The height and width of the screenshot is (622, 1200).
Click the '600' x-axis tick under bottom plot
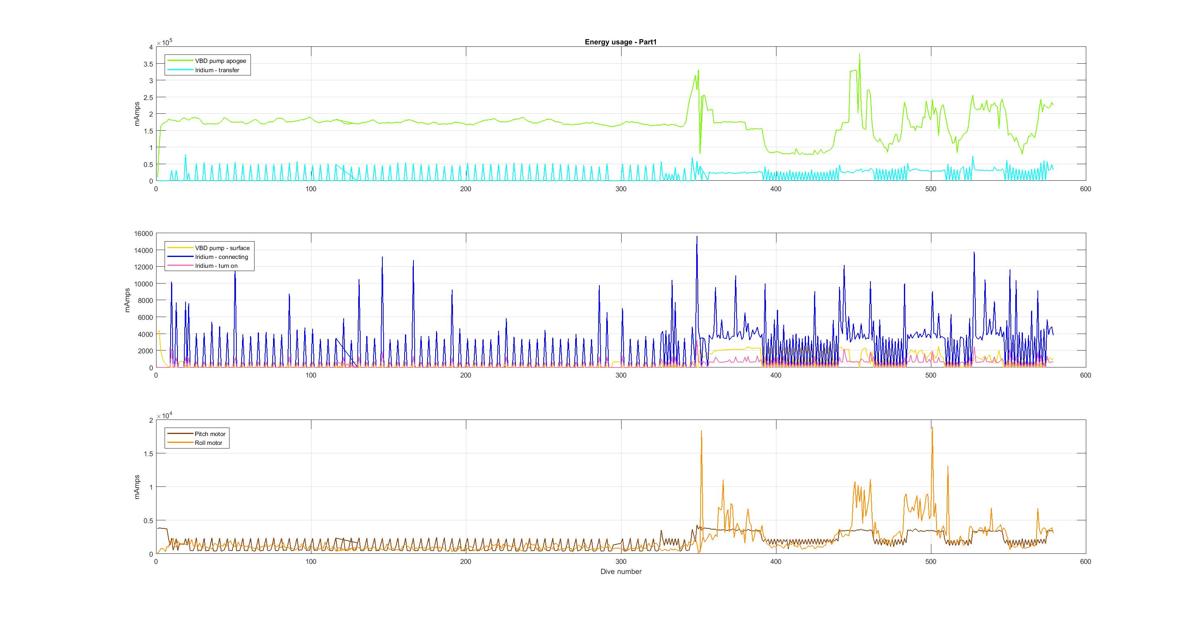coord(1085,562)
